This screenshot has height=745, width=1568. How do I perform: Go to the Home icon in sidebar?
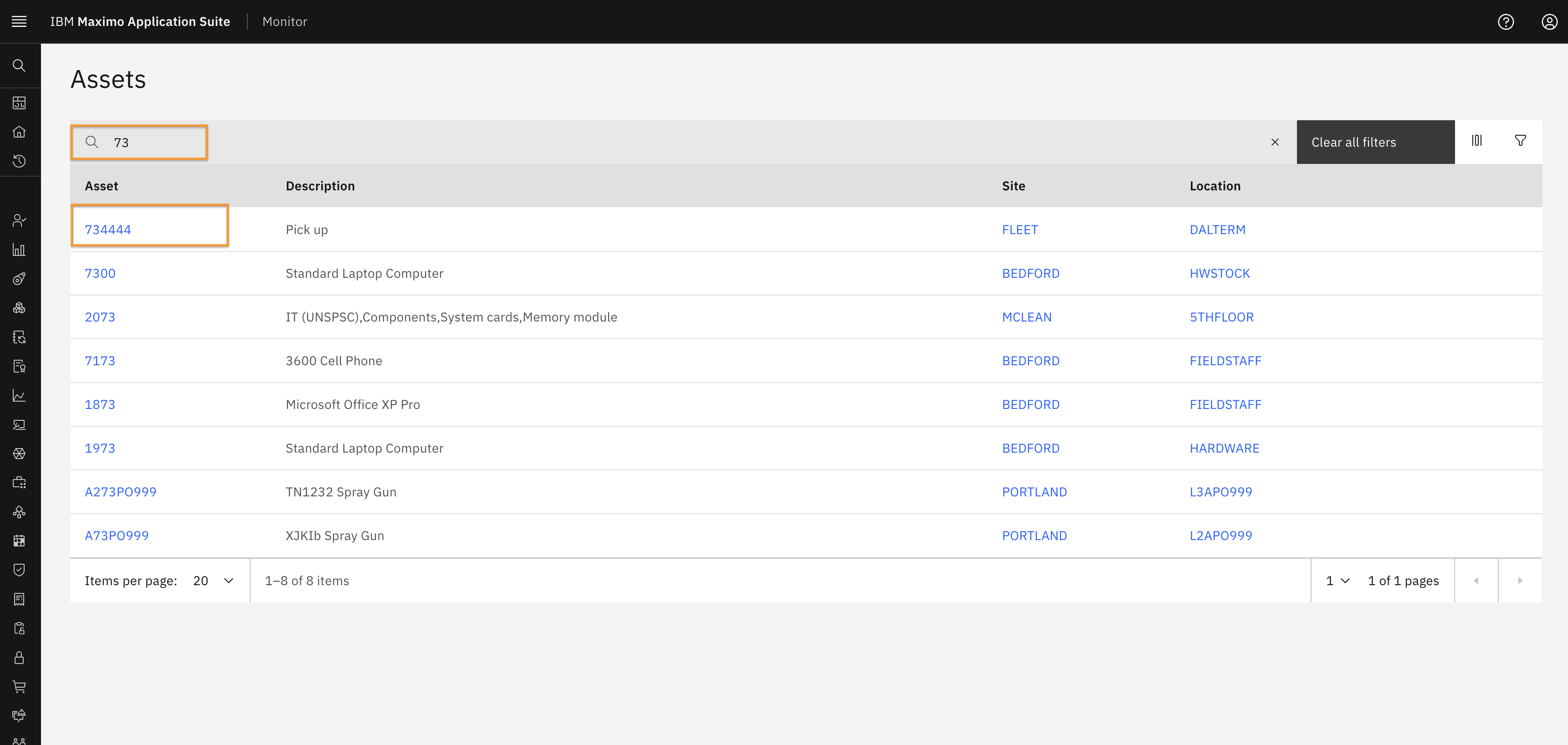coord(20,132)
